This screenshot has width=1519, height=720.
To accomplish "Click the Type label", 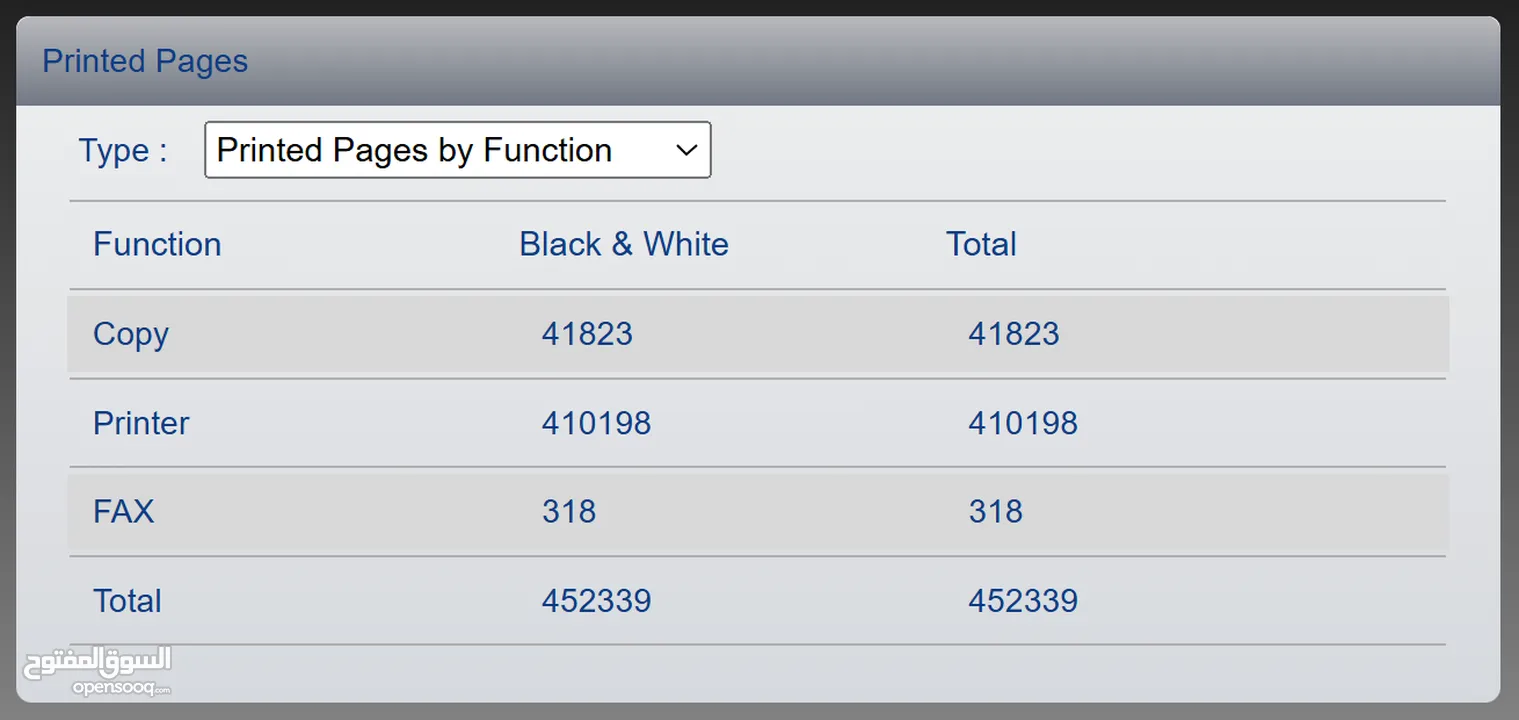I will pyautogui.click(x=123, y=151).
